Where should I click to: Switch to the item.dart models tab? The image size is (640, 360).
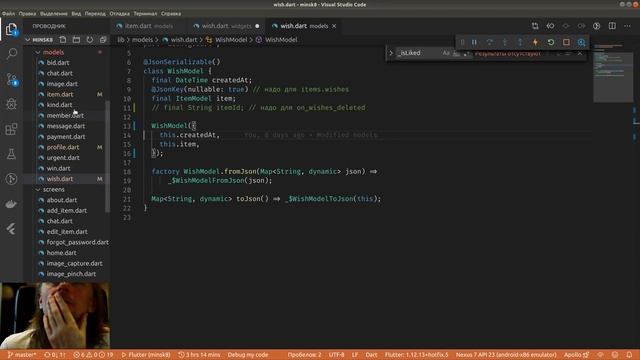(x=148, y=26)
